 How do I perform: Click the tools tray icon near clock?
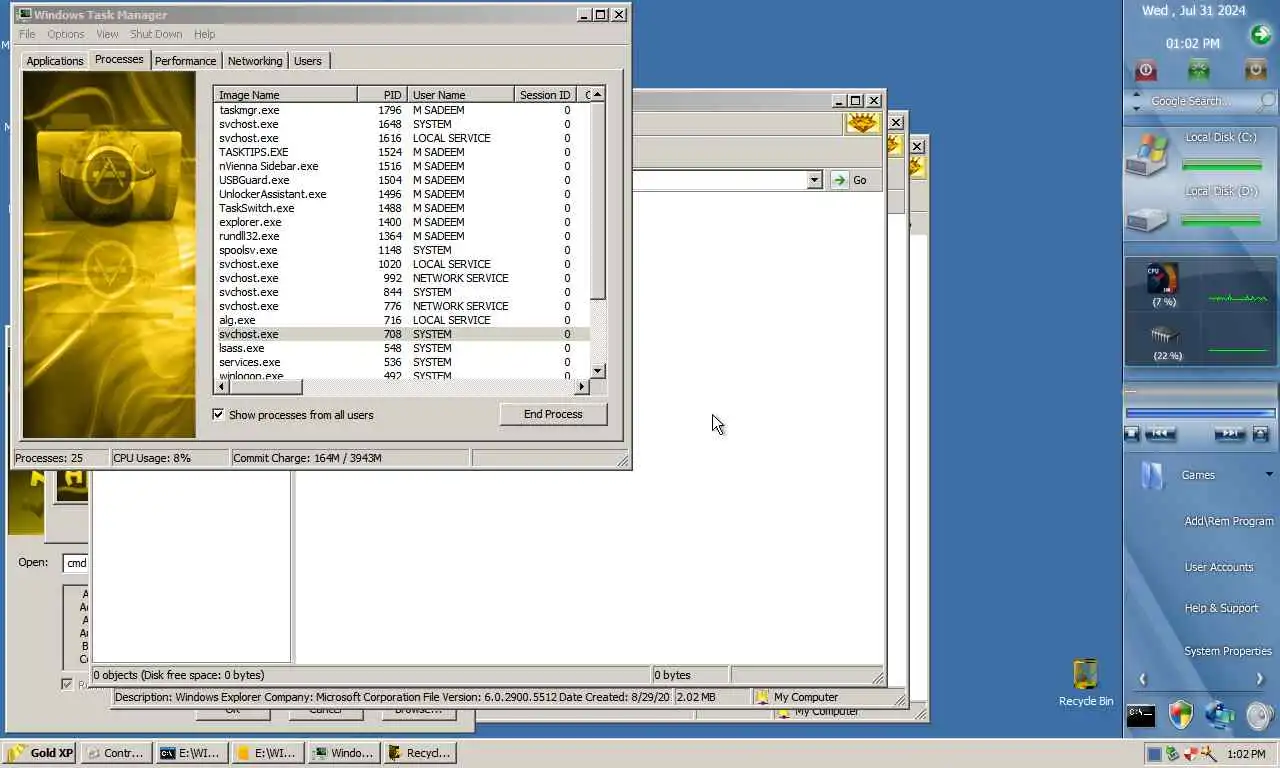[x=1208, y=753]
